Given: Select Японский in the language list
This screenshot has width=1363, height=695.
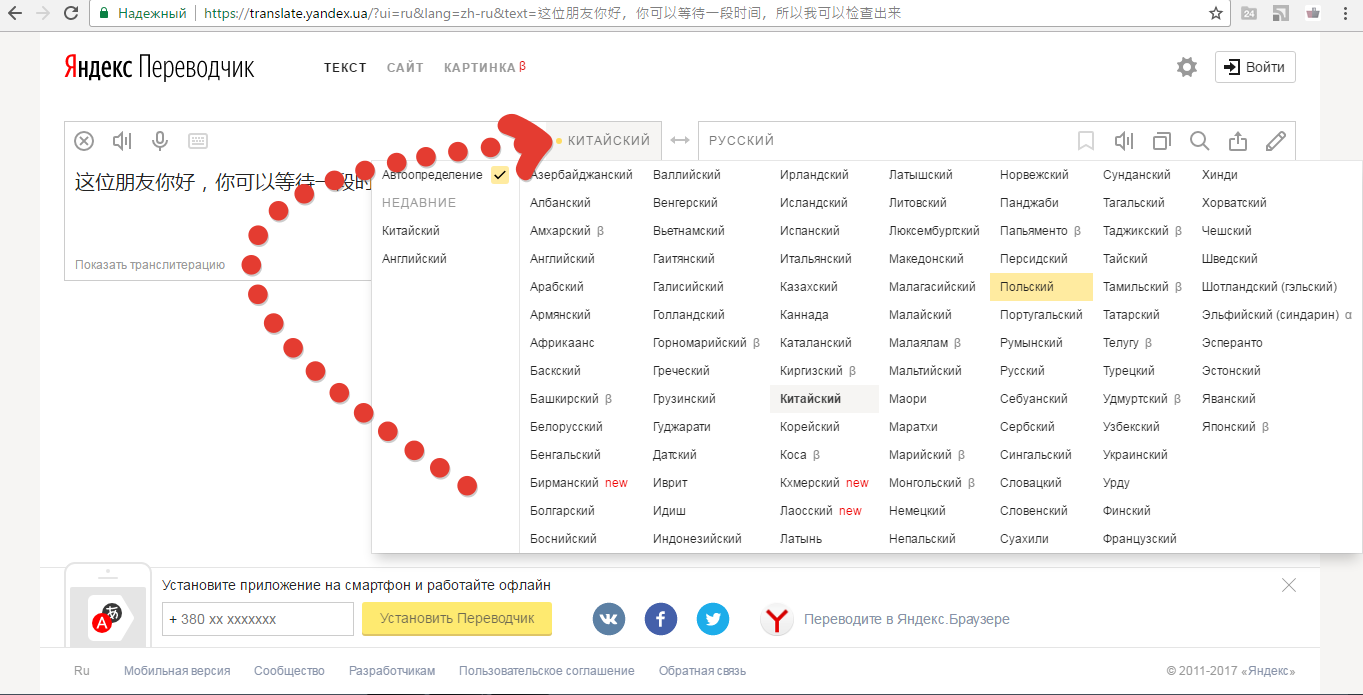Looking at the screenshot, I should point(1228,427).
